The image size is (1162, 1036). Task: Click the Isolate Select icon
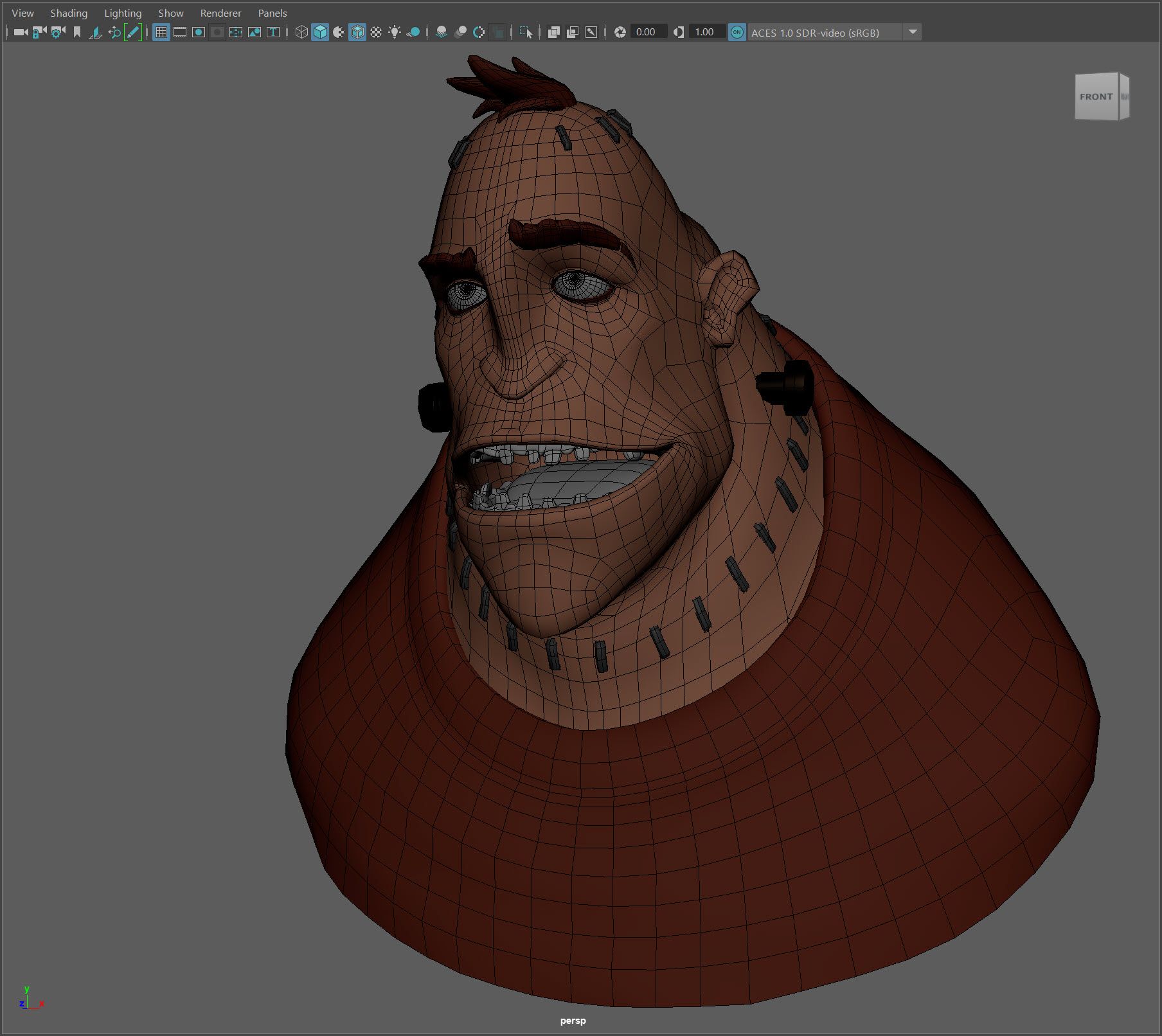point(526,32)
